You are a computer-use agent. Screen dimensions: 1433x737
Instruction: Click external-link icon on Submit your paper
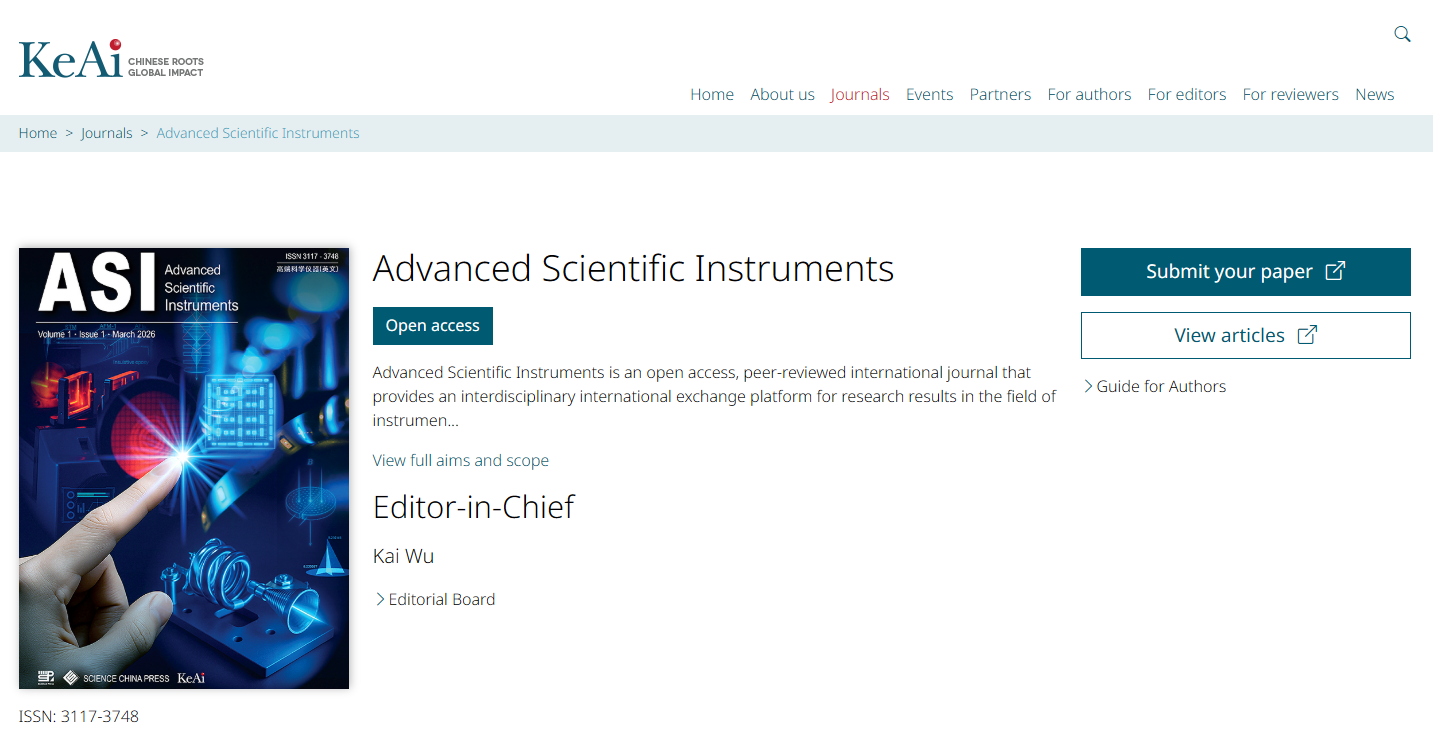tap(1335, 271)
